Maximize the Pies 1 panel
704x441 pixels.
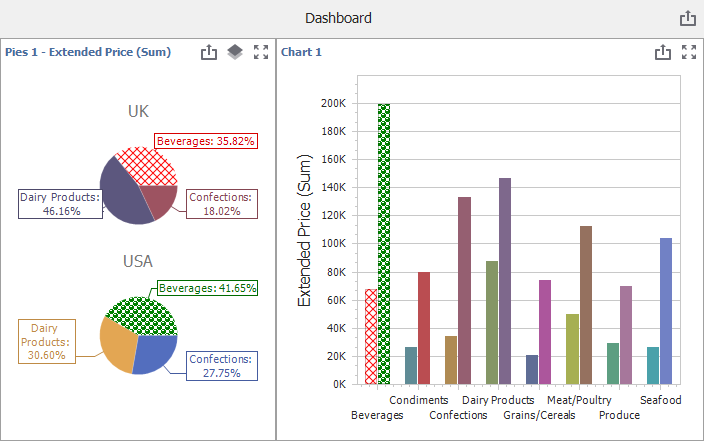(261, 52)
